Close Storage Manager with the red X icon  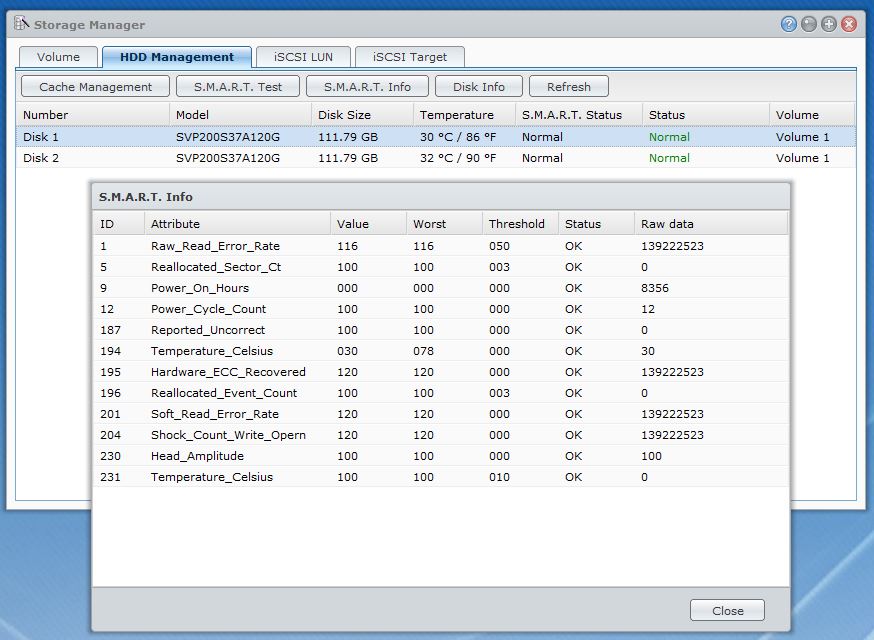(849, 24)
